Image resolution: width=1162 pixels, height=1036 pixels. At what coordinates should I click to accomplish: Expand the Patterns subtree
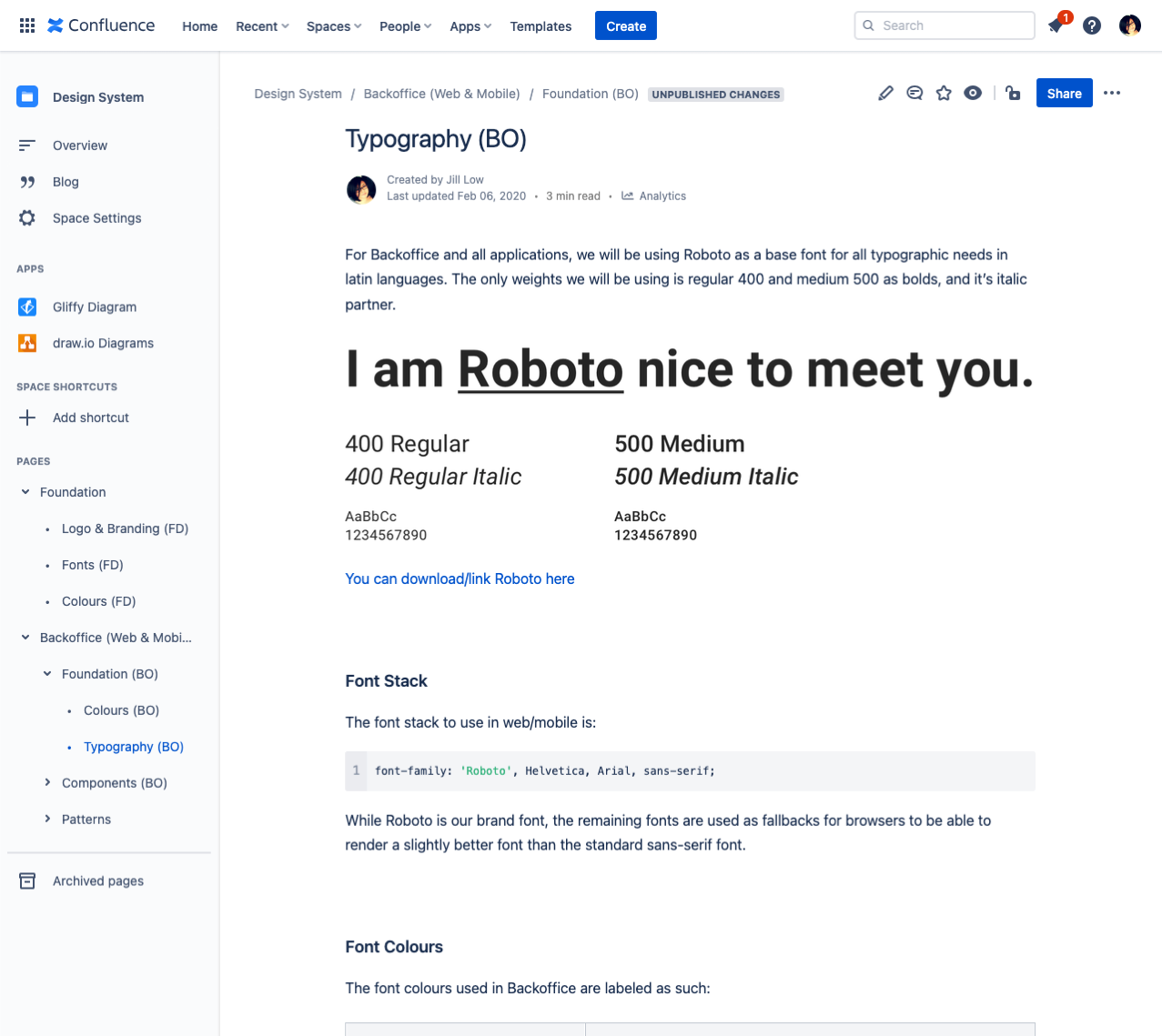[x=47, y=820]
